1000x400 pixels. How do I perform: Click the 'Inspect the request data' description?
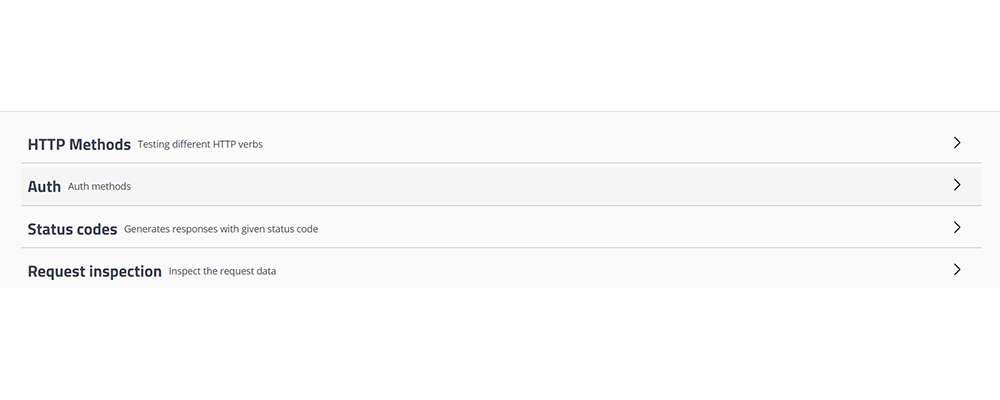pos(222,271)
